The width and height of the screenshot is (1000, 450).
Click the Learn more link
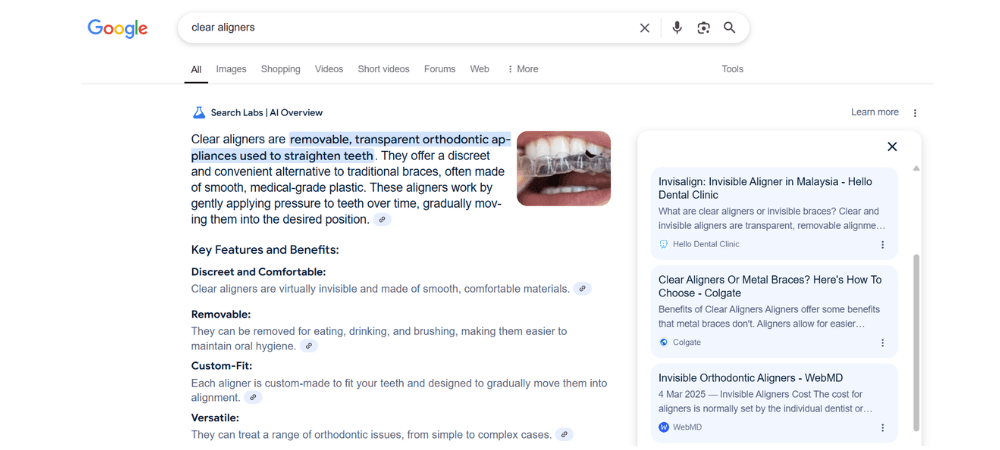tap(875, 112)
